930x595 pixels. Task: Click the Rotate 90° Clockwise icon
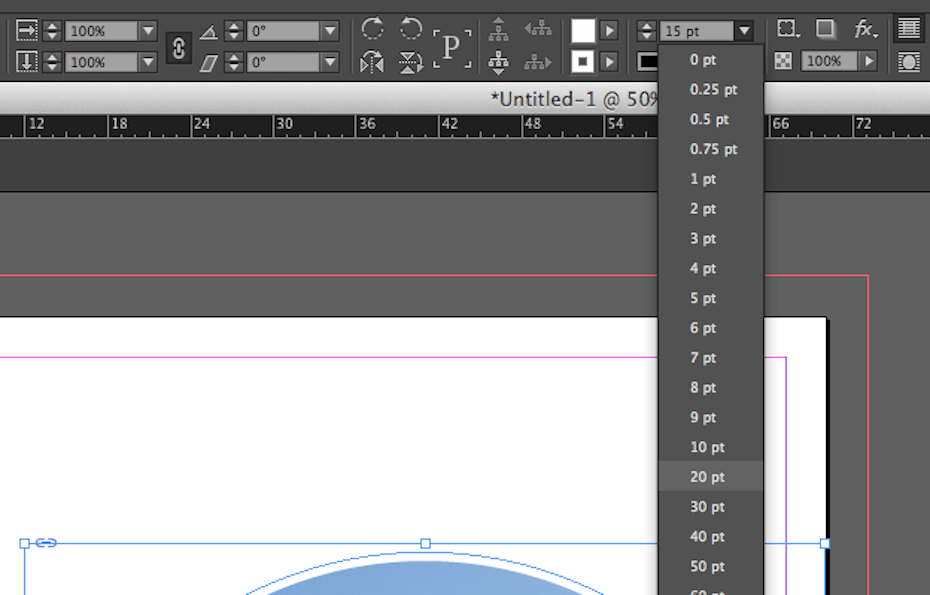[x=373, y=29]
